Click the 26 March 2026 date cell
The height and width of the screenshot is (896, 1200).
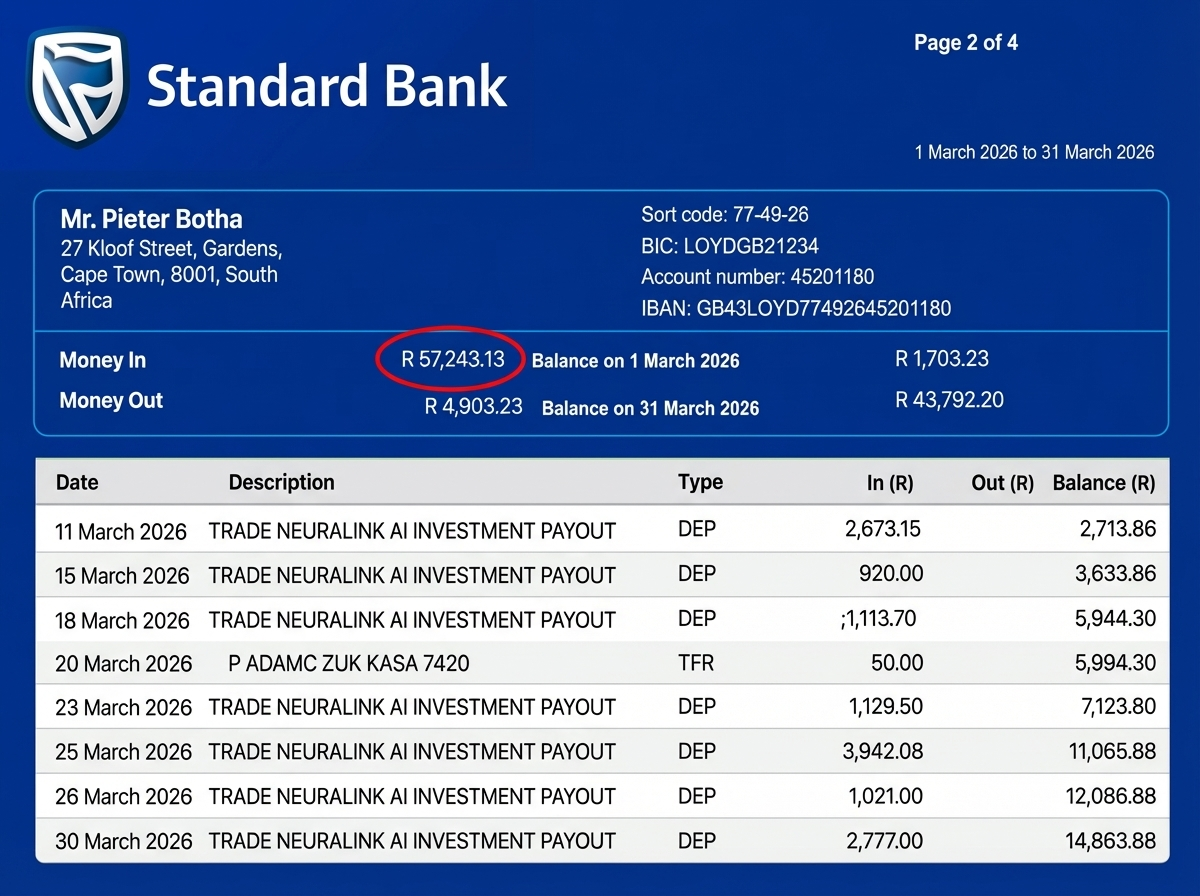124,797
